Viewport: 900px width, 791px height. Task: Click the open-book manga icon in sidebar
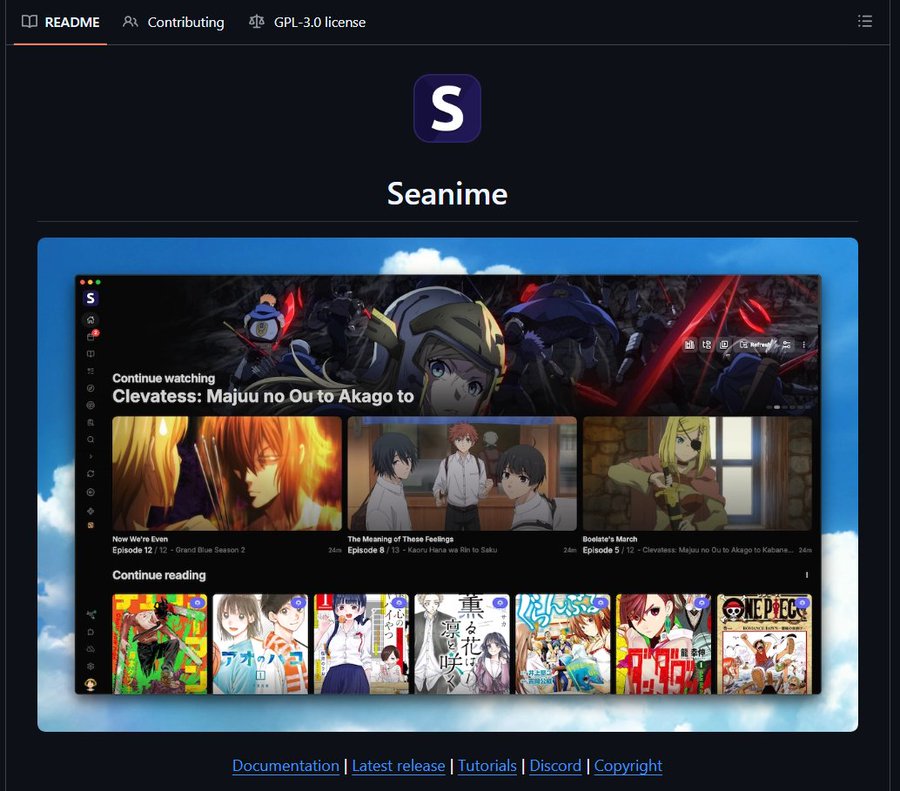point(90,354)
